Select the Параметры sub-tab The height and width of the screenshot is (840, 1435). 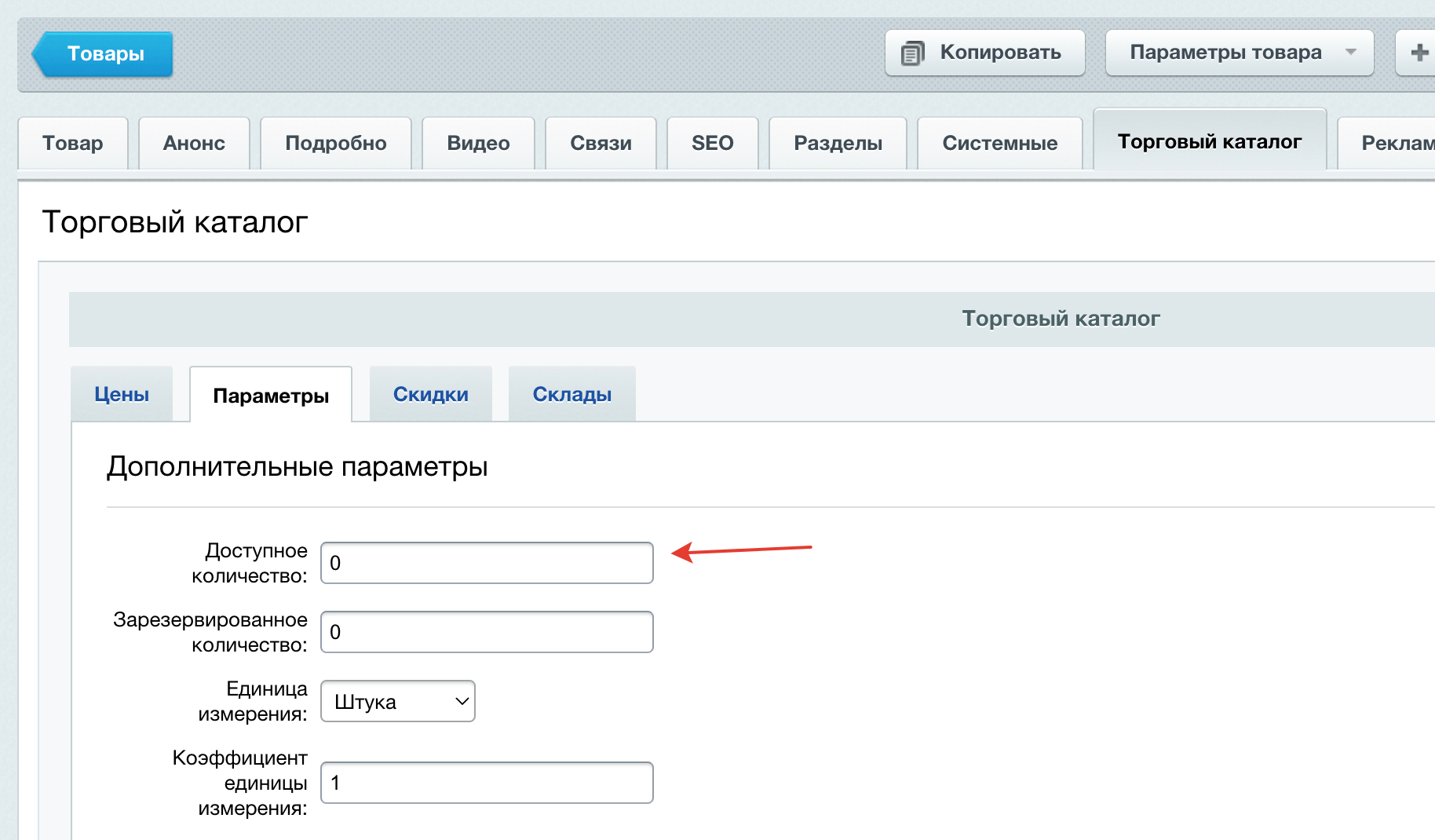[x=271, y=395]
